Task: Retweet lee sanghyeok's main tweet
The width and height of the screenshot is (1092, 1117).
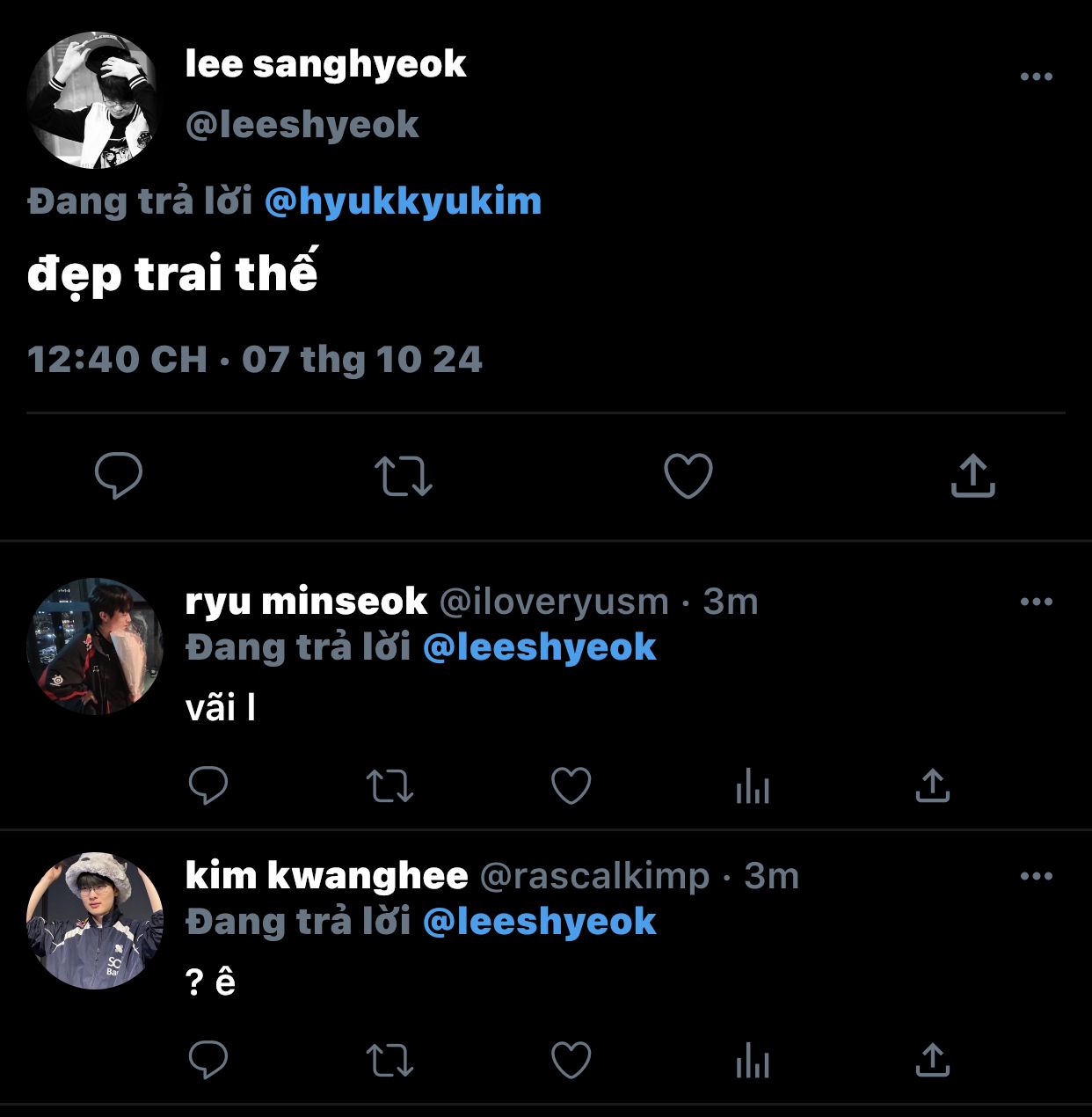Action: click(404, 476)
